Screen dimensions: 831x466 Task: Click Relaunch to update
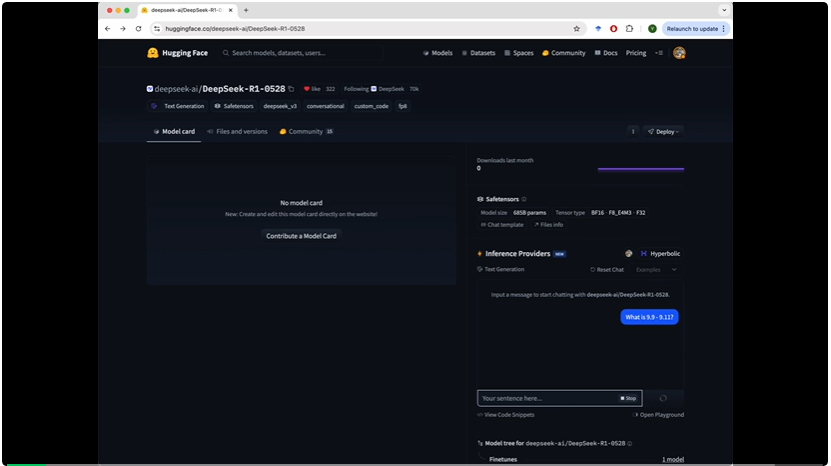pos(692,29)
